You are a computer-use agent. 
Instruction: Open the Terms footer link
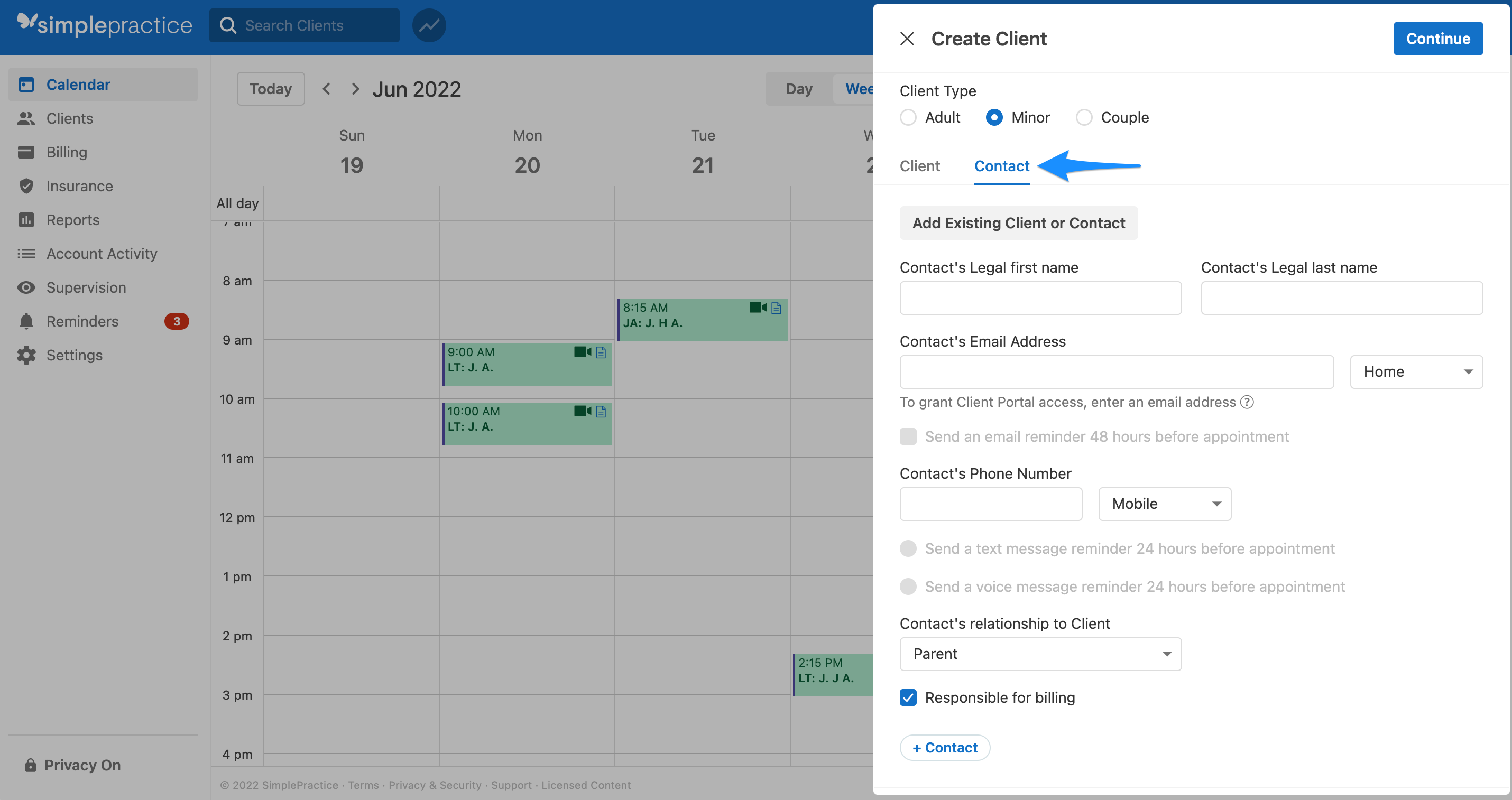click(363, 785)
